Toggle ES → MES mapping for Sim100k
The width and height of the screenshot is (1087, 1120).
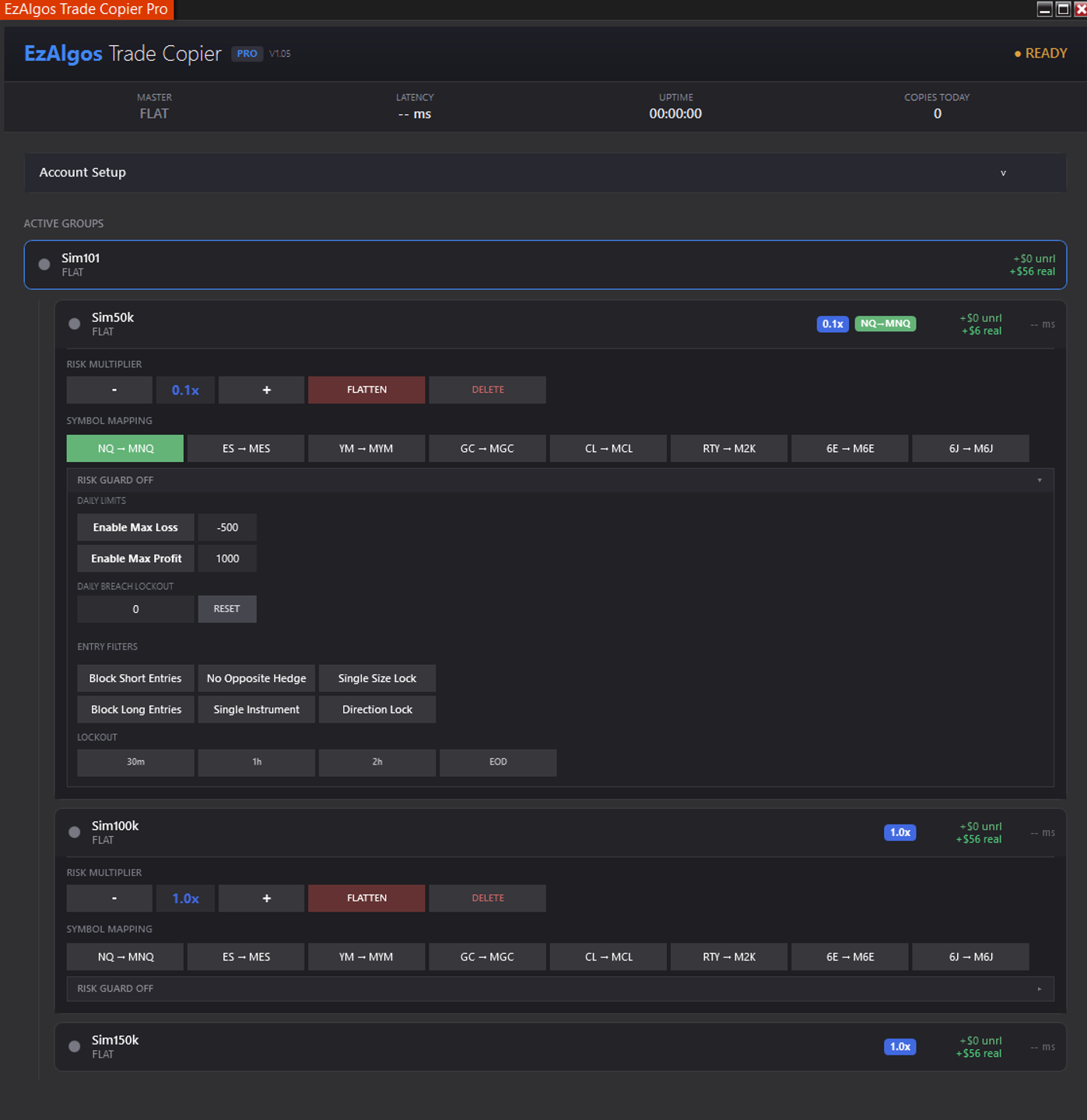(x=246, y=957)
